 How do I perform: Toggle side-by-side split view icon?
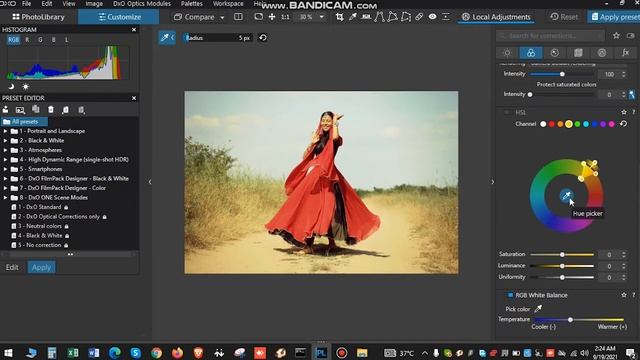(238, 17)
